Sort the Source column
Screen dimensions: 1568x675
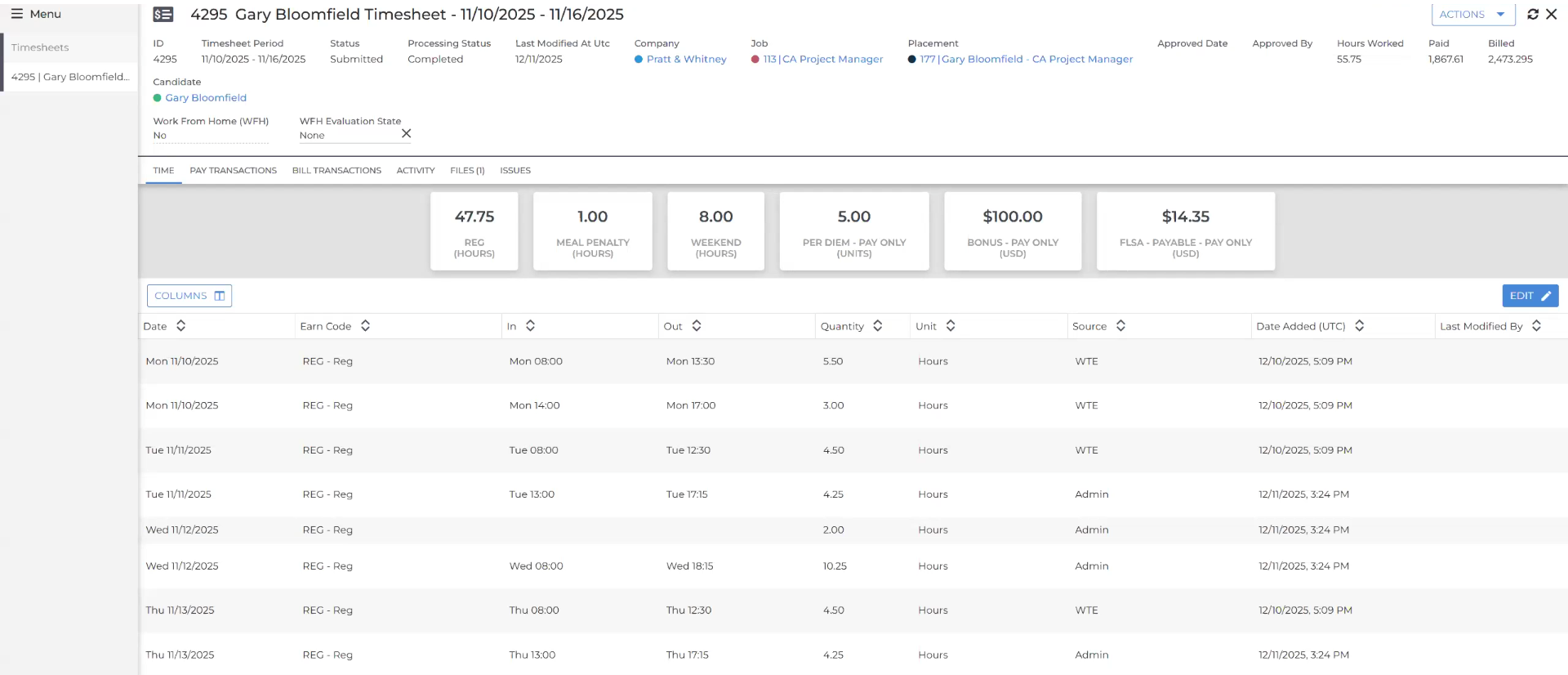[x=1120, y=326]
